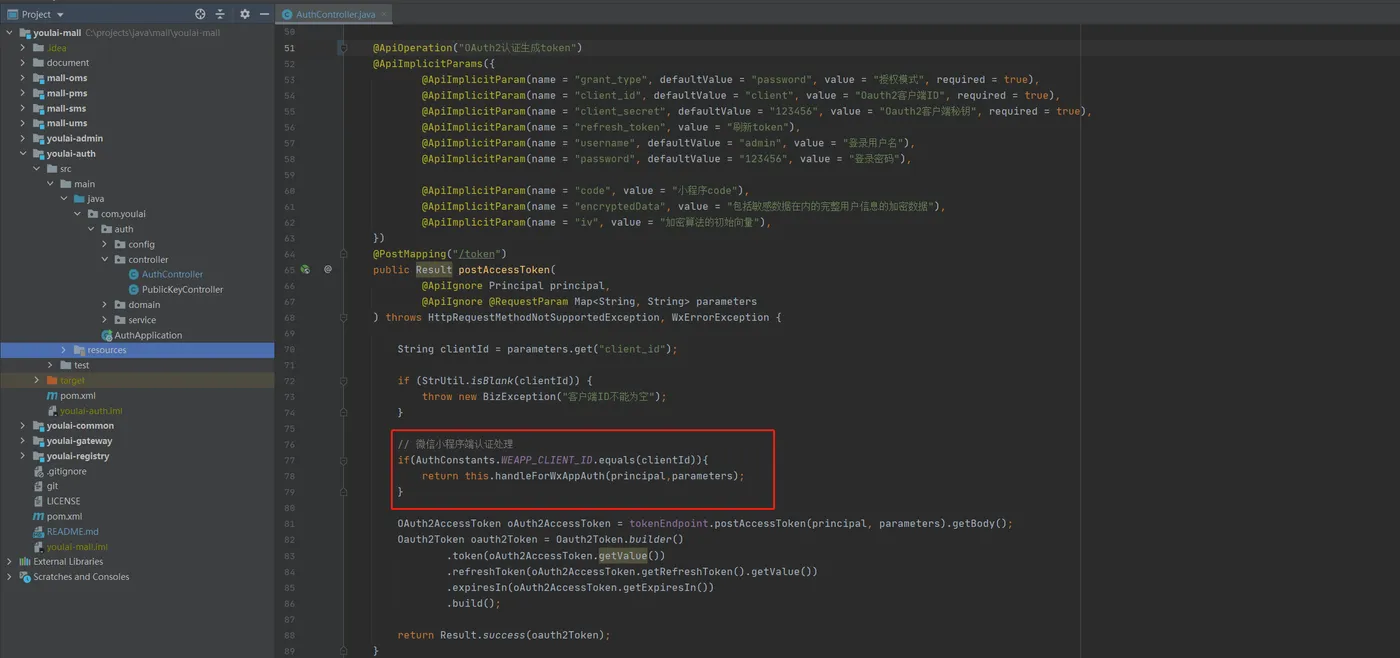Expand the service package arrow
The width and height of the screenshot is (1400, 658).
point(104,320)
